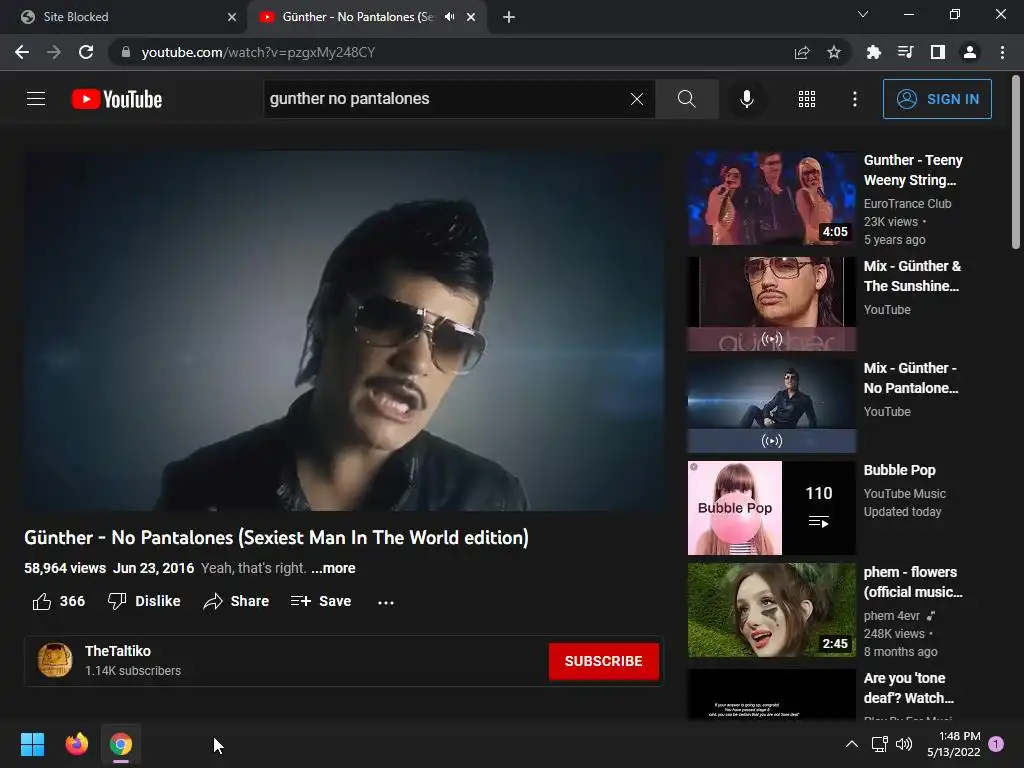This screenshot has height=768, width=1024.
Task: Open TheTaltiko channel name link
Action: pyautogui.click(x=118, y=651)
